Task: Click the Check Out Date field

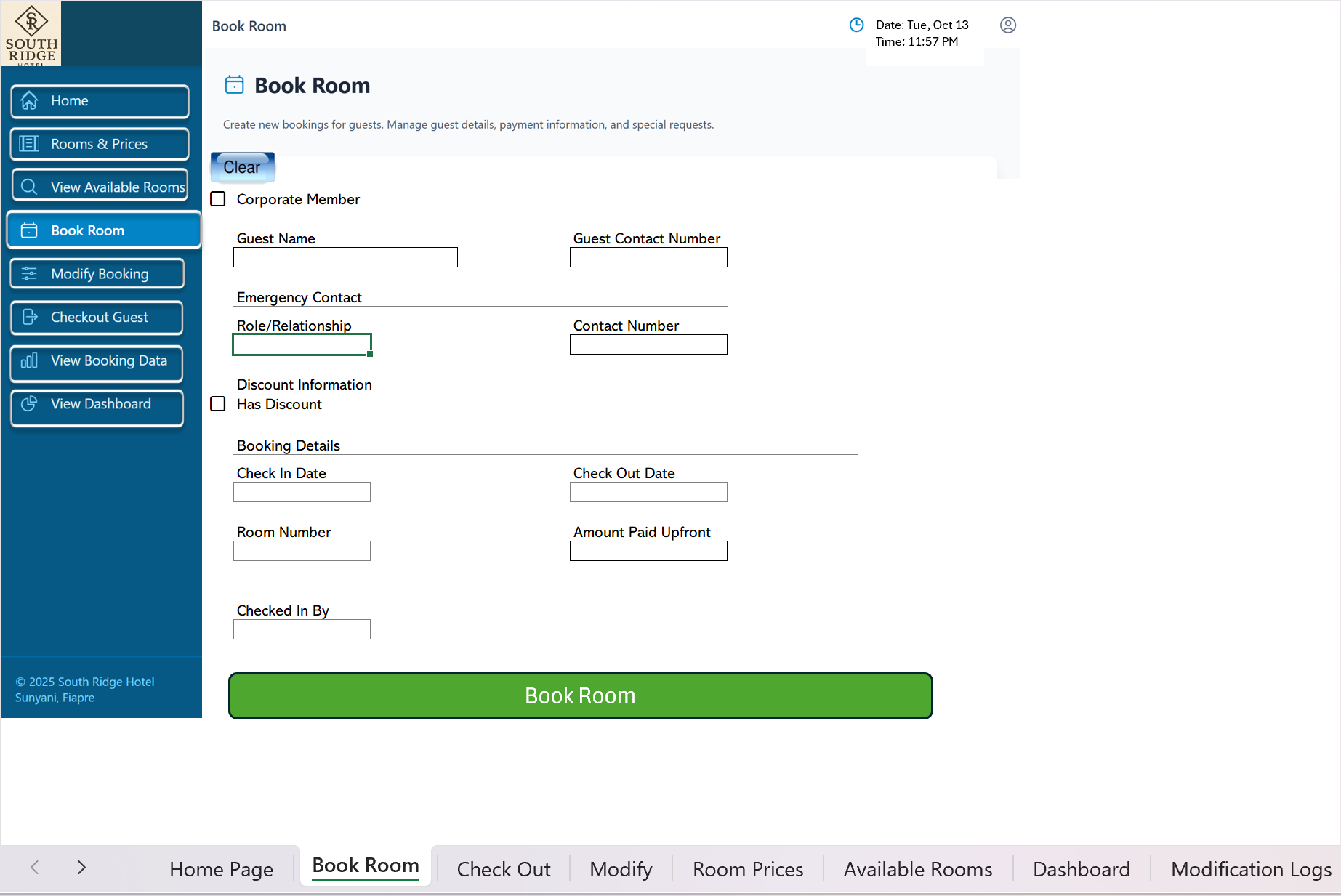Action: point(648,492)
